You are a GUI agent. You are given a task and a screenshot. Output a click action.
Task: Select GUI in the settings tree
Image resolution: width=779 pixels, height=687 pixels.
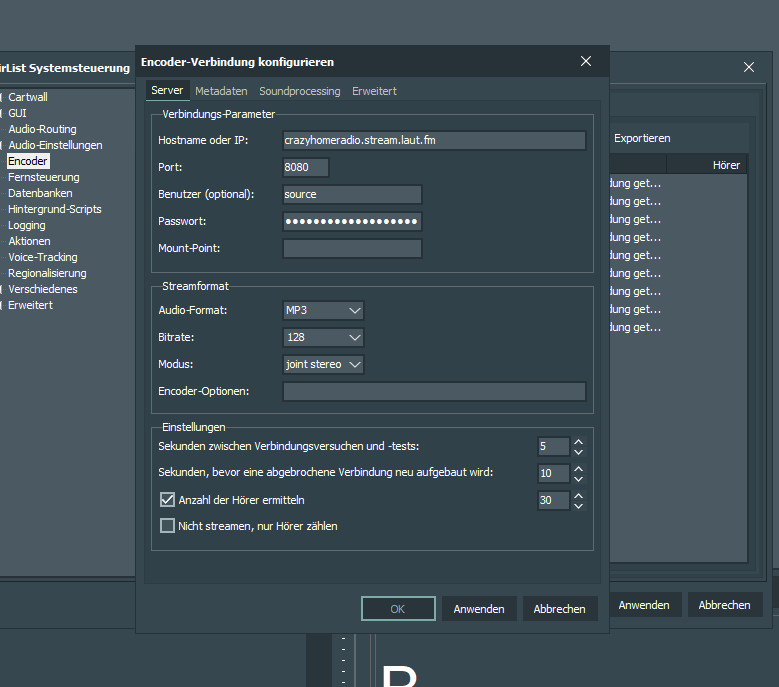tap(17, 113)
